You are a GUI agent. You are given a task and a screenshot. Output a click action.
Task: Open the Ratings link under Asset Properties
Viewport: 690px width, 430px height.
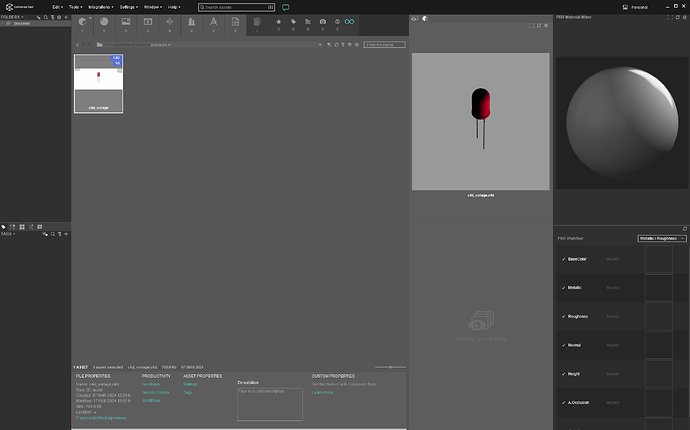[191, 384]
